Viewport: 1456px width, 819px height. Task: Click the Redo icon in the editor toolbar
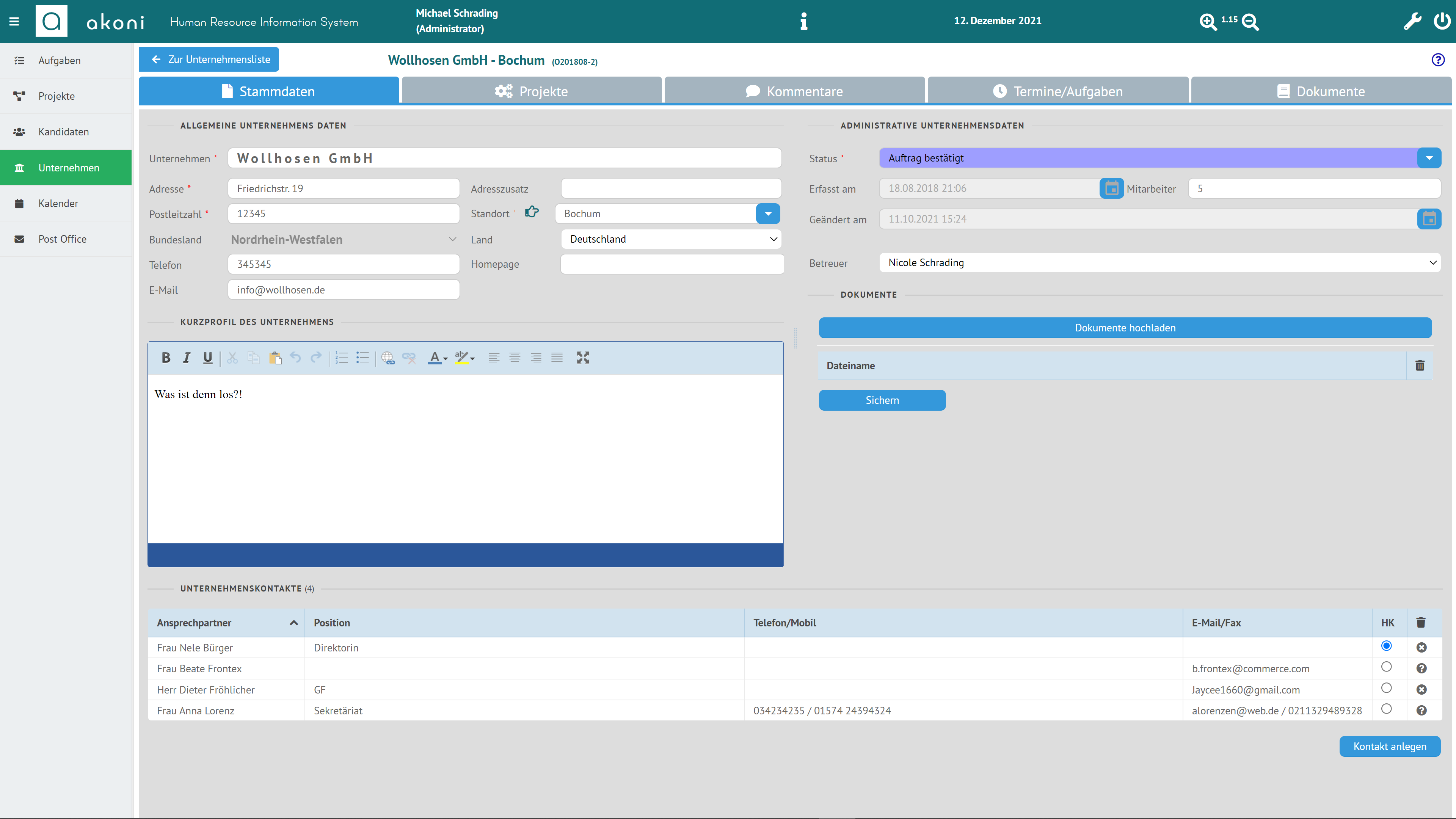click(x=316, y=358)
